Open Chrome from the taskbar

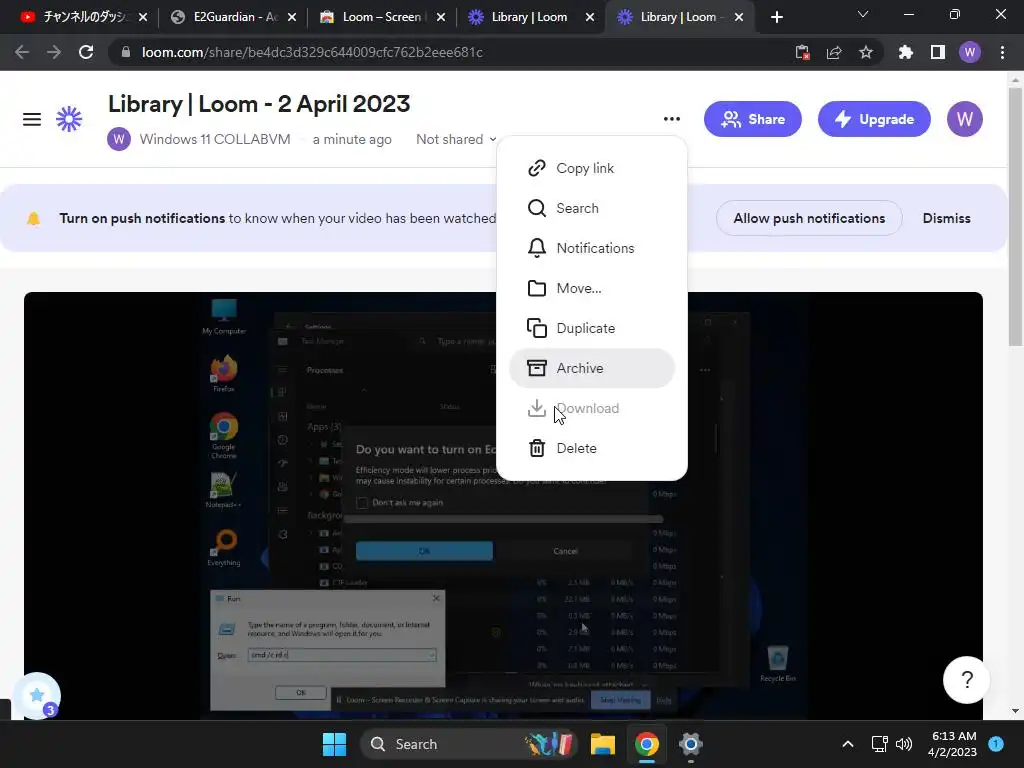click(x=647, y=744)
